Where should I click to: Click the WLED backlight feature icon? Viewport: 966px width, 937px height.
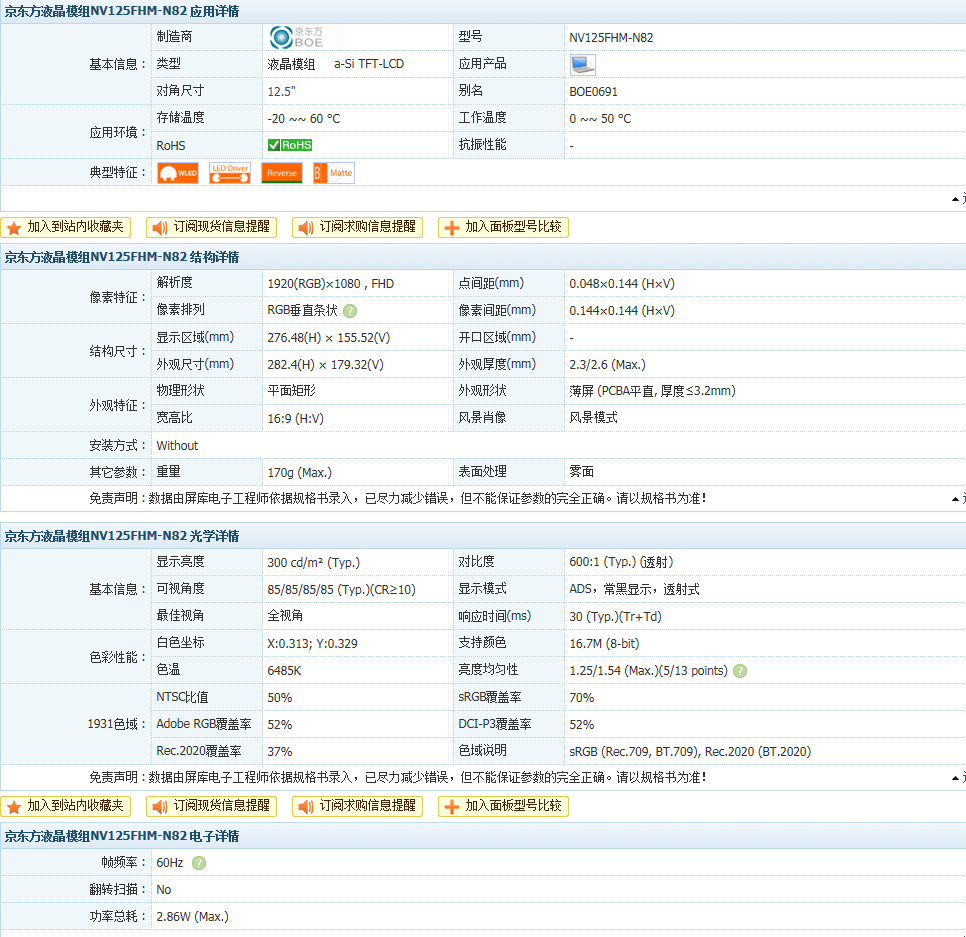[x=178, y=173]
